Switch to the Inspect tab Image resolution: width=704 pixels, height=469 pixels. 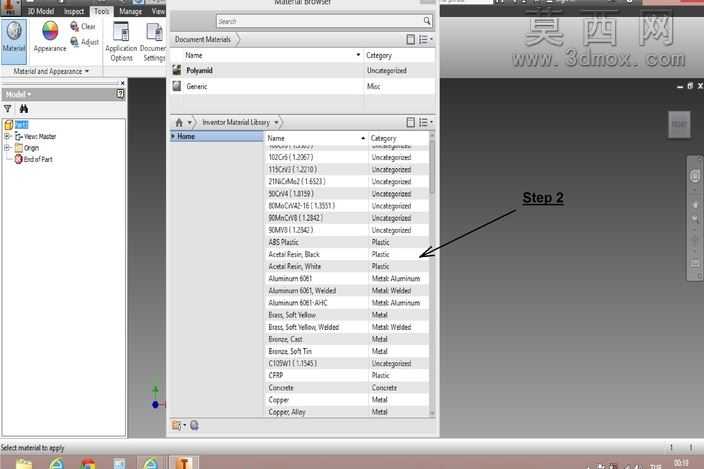click(74, 11)
